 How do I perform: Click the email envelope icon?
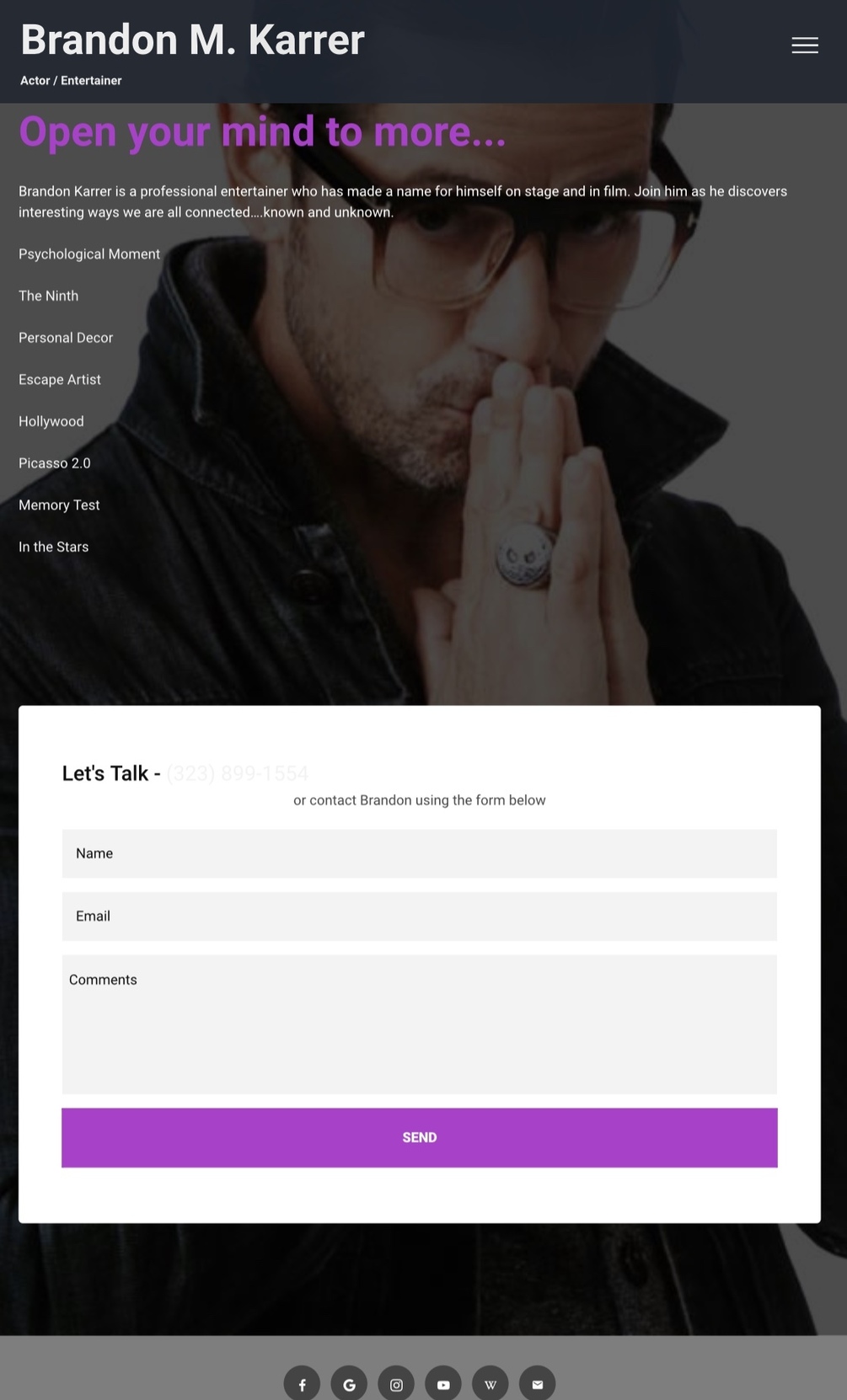coord(538,1384)
